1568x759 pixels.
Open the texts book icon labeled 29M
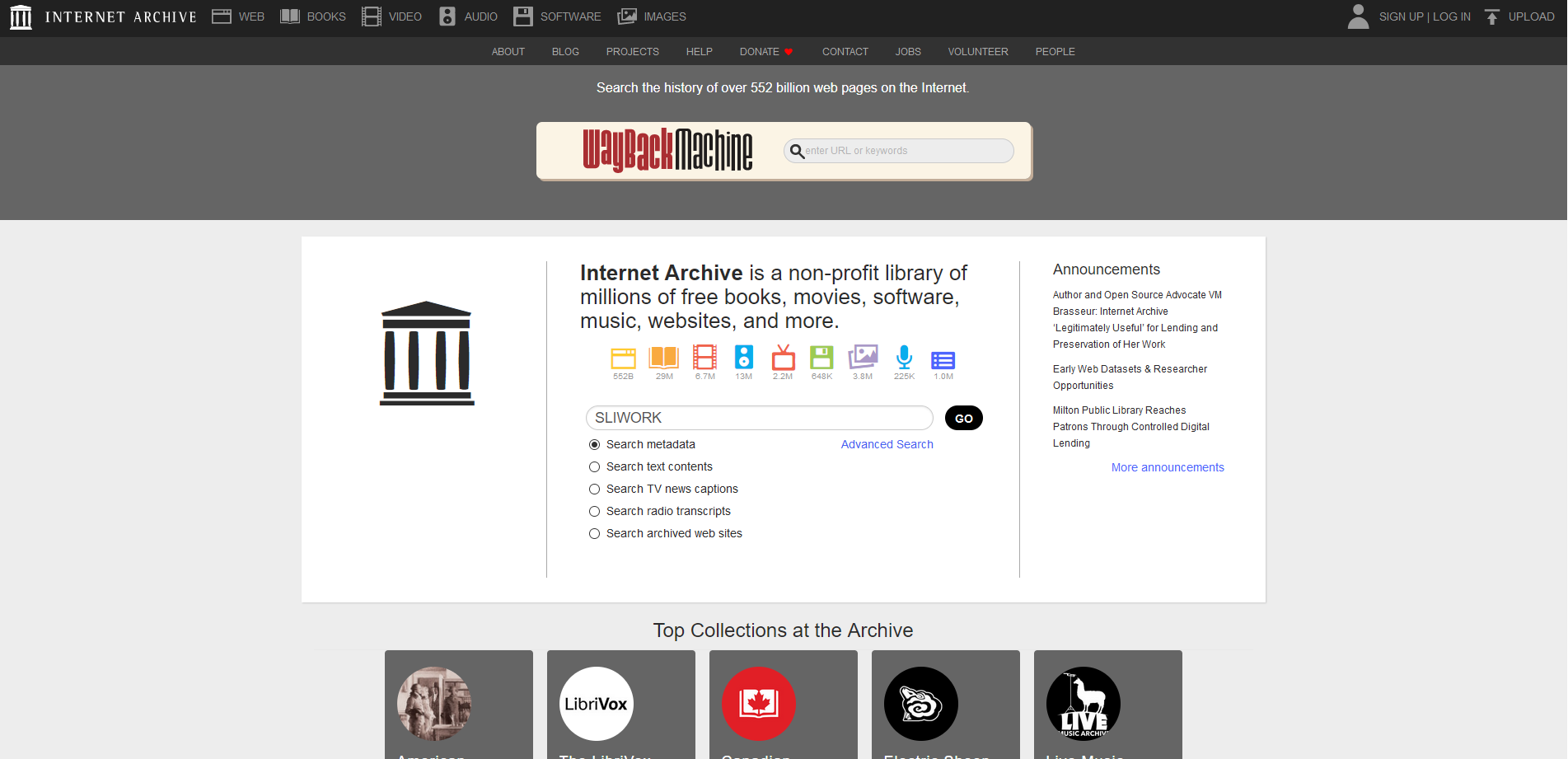click(664, 358)
